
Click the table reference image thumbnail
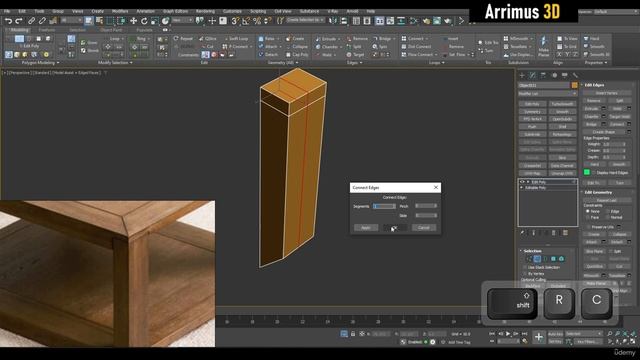click(x=107, y=273)
